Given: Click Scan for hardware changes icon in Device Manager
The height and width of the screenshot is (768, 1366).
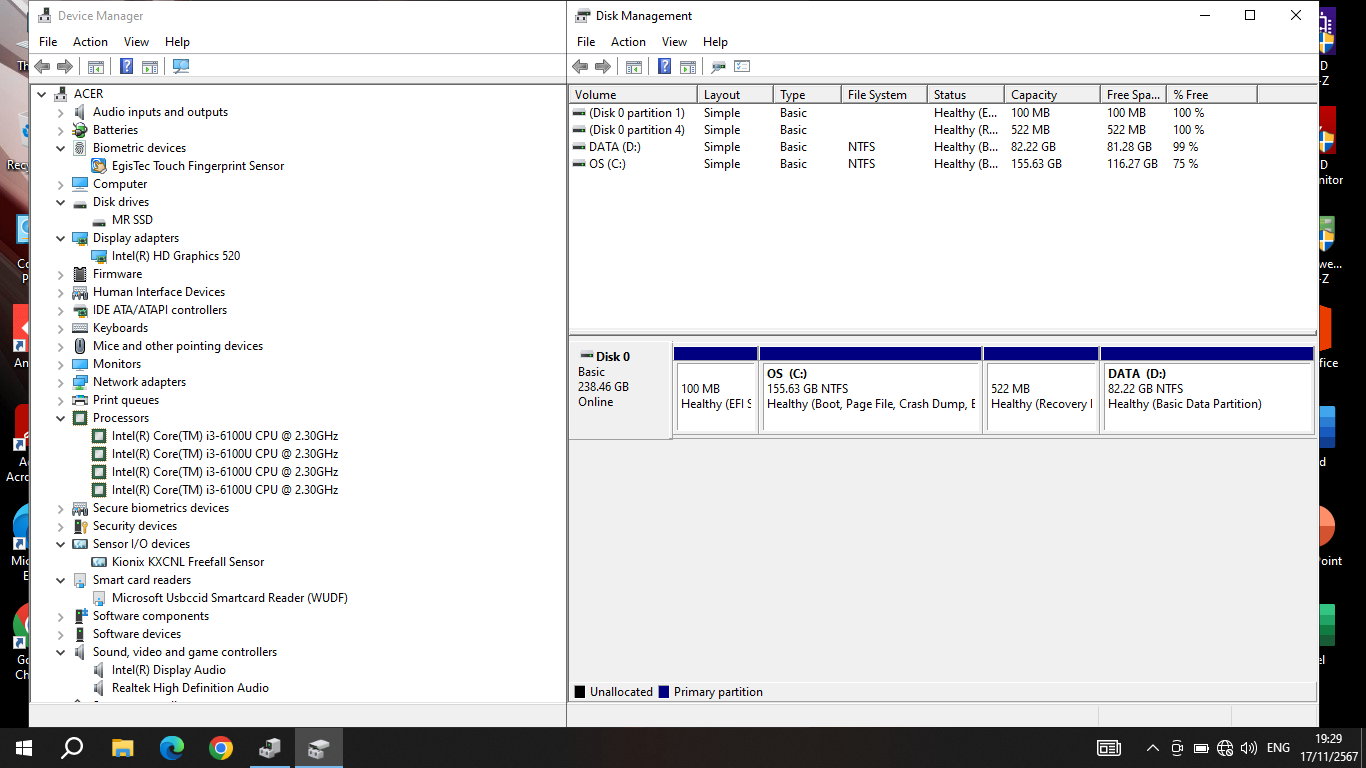Looking at the screenshot, I should 181,67.
